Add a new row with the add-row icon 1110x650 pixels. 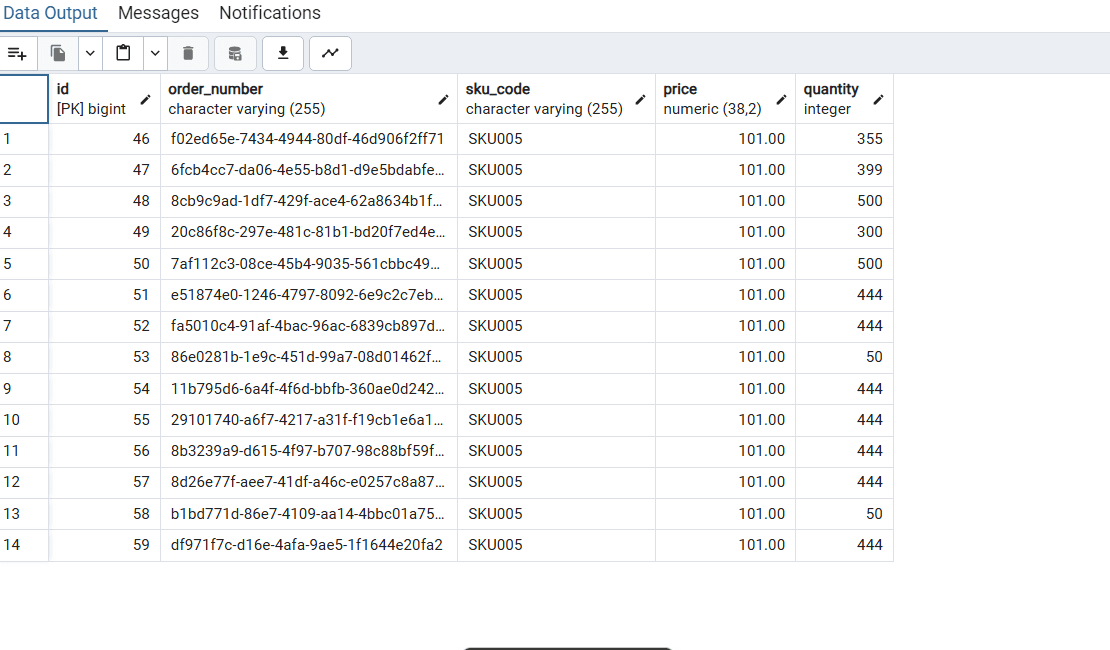(18, 53)
